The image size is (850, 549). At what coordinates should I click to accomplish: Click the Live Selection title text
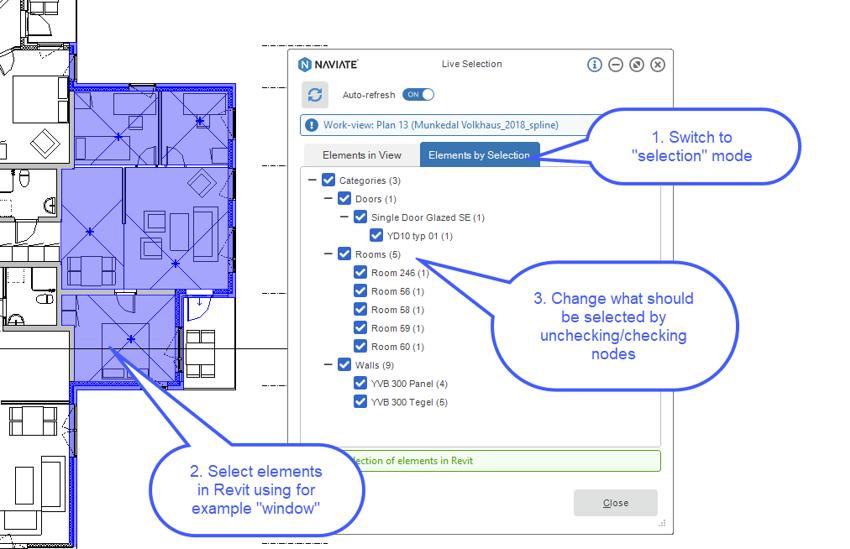[x=472, y=64]
